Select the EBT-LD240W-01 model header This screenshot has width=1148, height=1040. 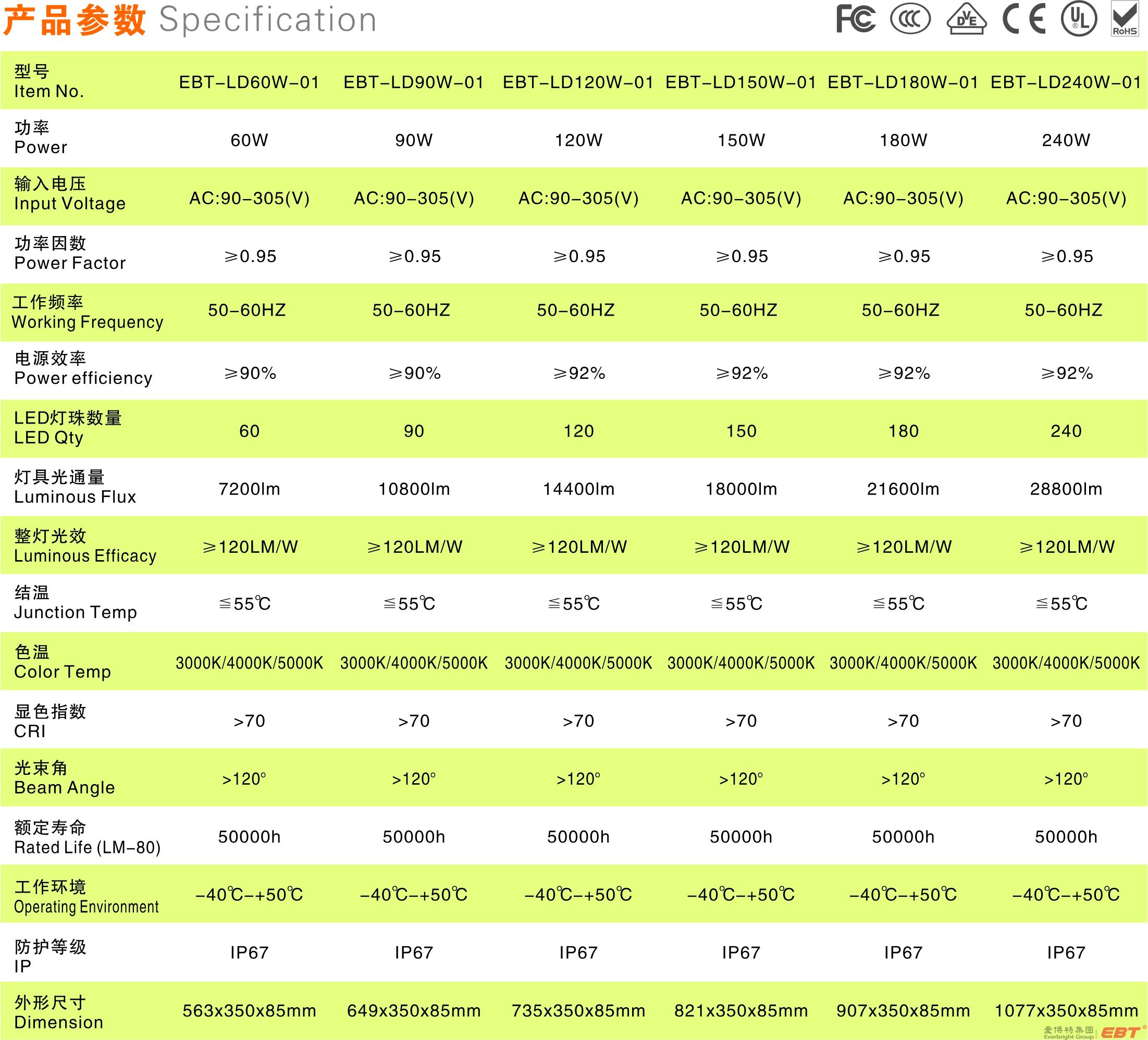point(1066,82)
